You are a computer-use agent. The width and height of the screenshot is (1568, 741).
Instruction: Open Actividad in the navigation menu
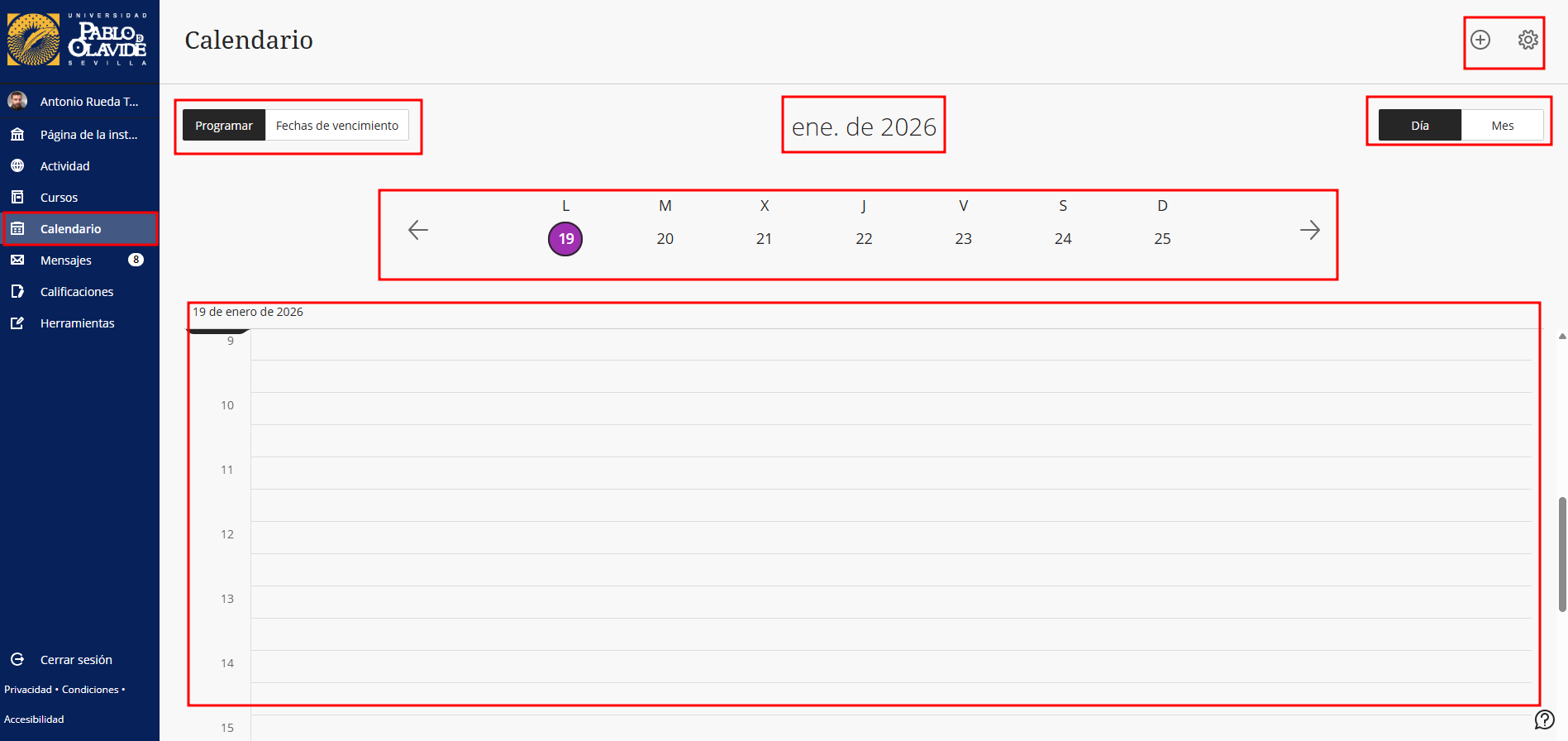tap(64, 166)
